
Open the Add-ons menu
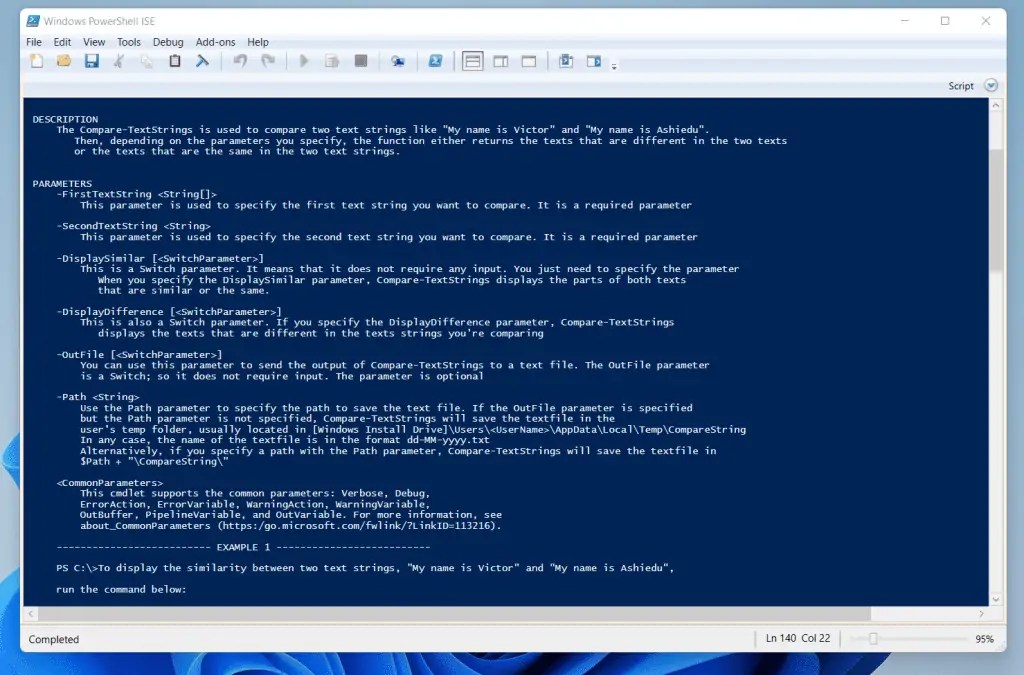(215, 42)
